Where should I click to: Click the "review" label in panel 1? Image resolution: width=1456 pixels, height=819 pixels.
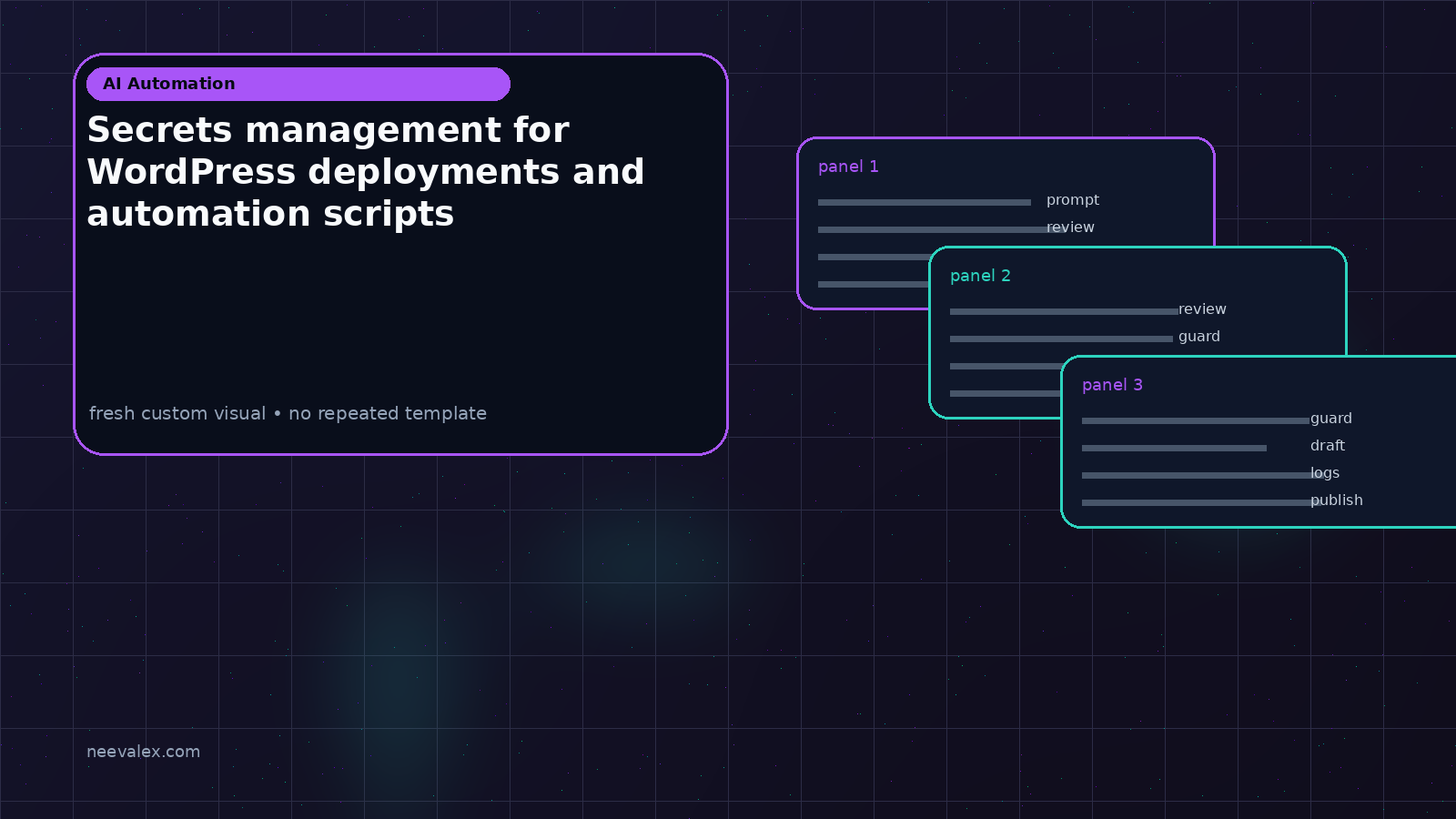1070,227
